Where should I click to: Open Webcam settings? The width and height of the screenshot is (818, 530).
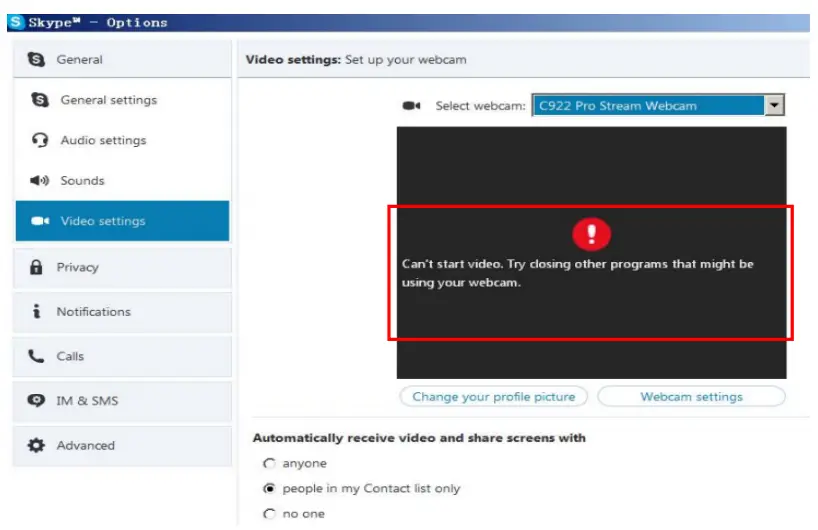coord(691,397)
